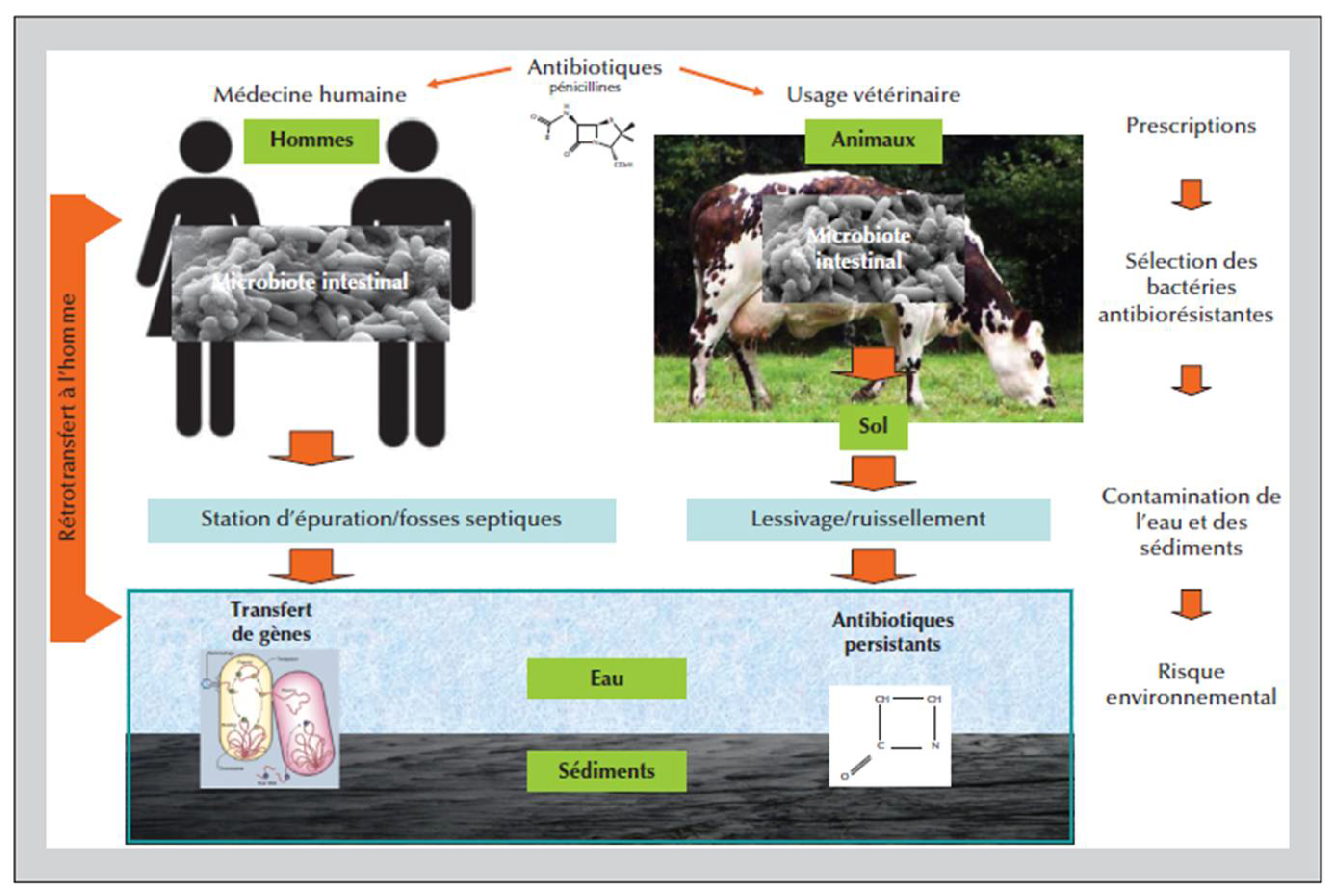Click the beta-lactam ring chemical diagram
This screenshot has height=896, width=1334.
coord(890,737)
